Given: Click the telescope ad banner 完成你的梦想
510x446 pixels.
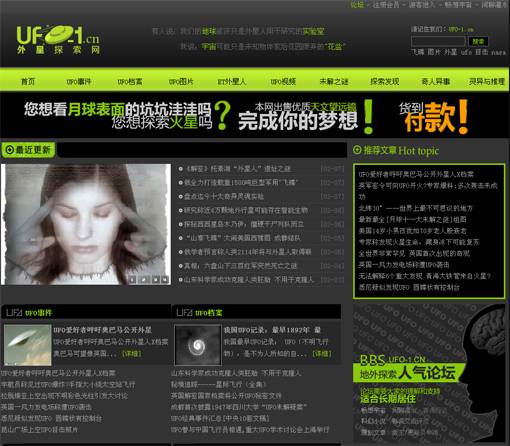Looking at the screenshot, I should [x=298, y=121].
